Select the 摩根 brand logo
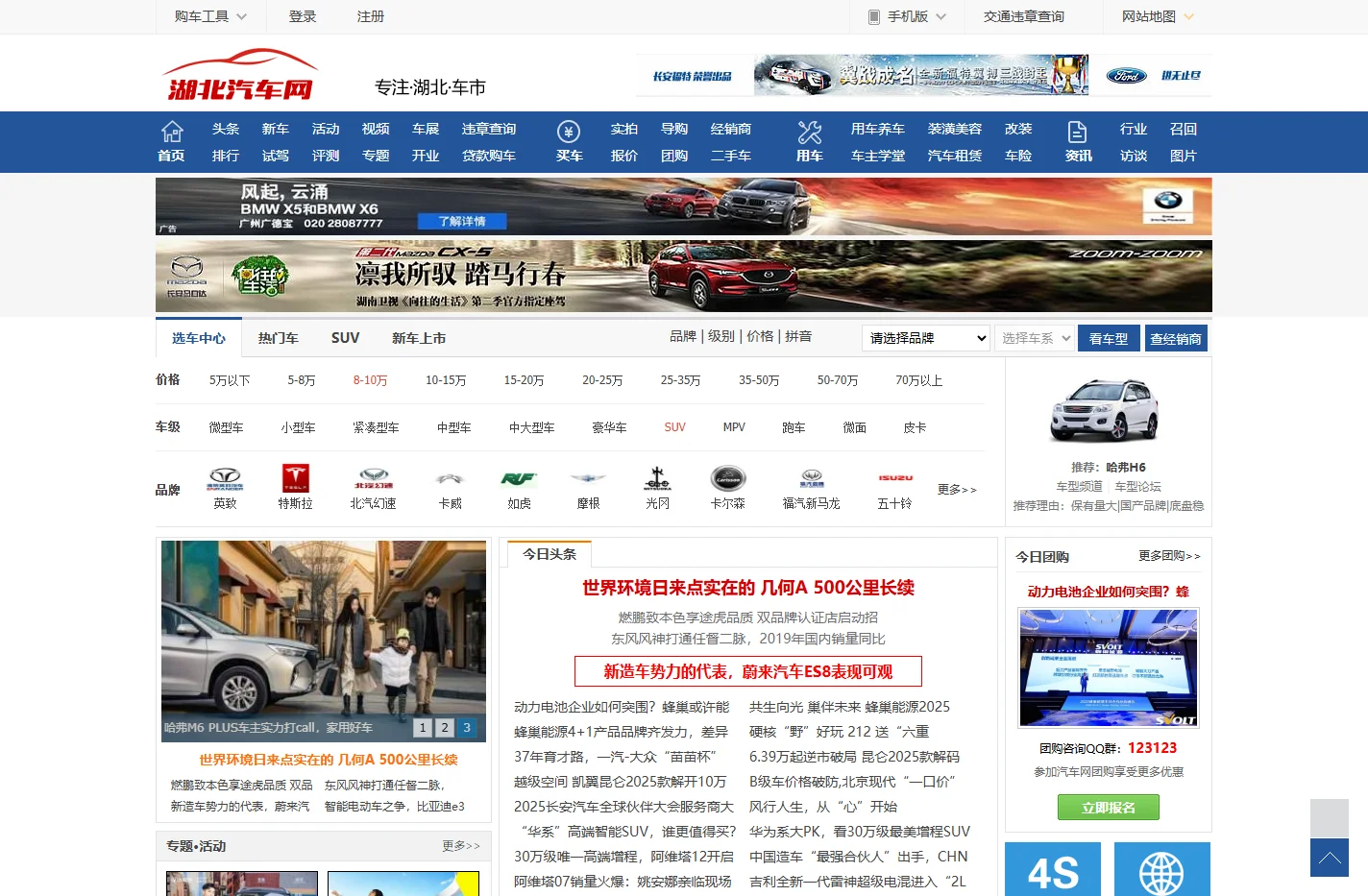The height and width of the screenshot is (896, 1368). (x=588, y=478)
